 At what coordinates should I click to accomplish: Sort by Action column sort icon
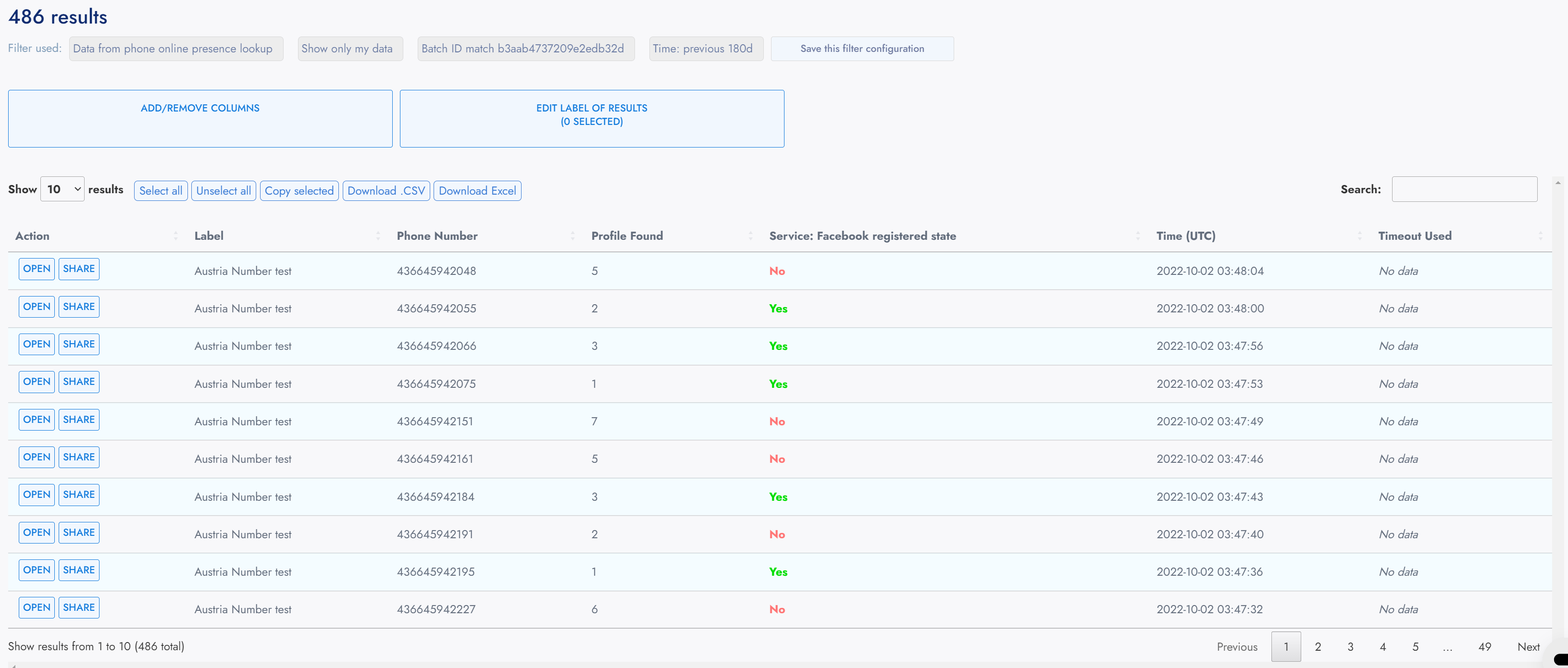(x=175, y=236)
